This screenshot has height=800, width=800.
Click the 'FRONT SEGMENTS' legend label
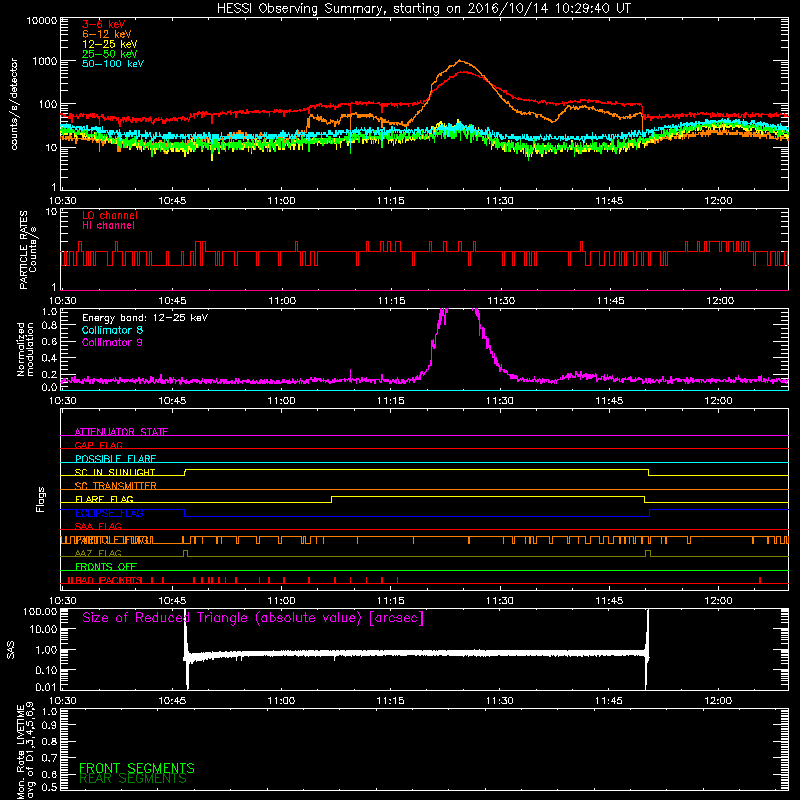pos(137,768)
